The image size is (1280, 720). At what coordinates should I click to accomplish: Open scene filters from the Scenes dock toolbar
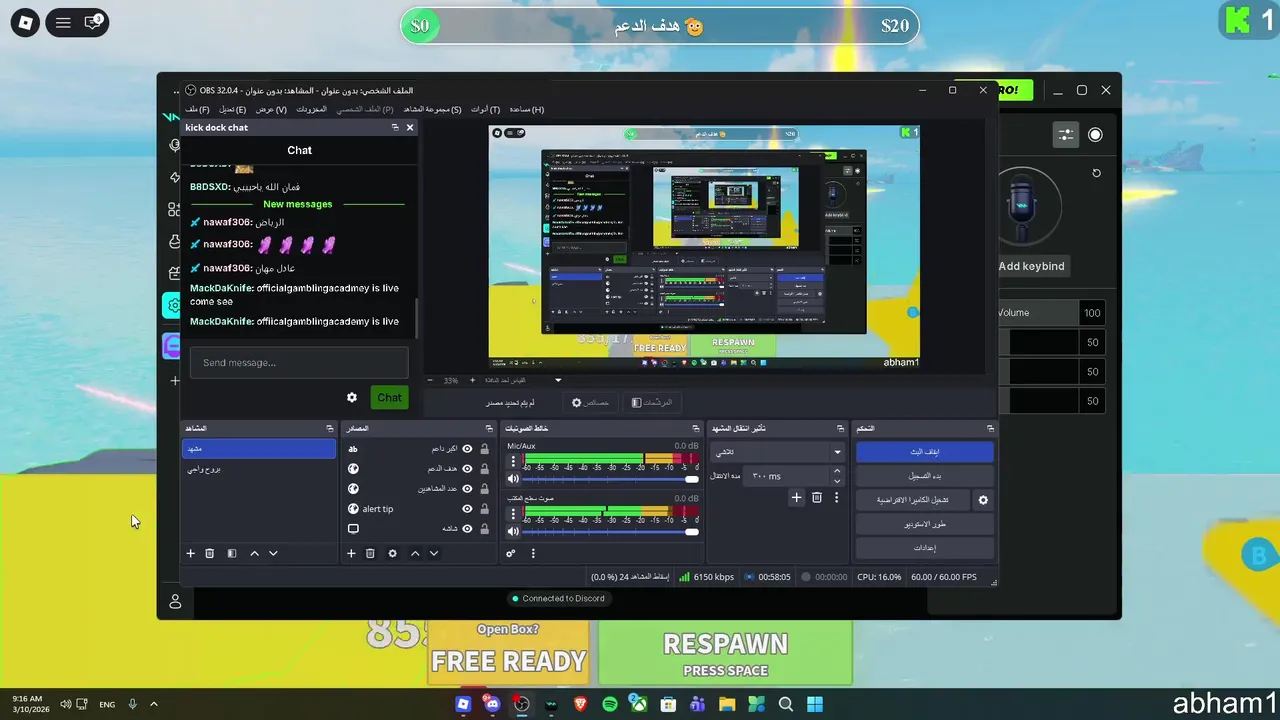point(232,553)
